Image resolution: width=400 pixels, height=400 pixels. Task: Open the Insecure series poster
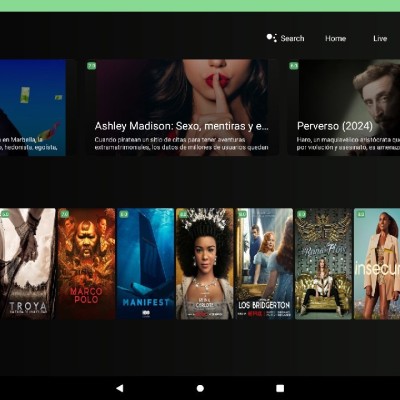pyautogui.click(x=377, y=264)
